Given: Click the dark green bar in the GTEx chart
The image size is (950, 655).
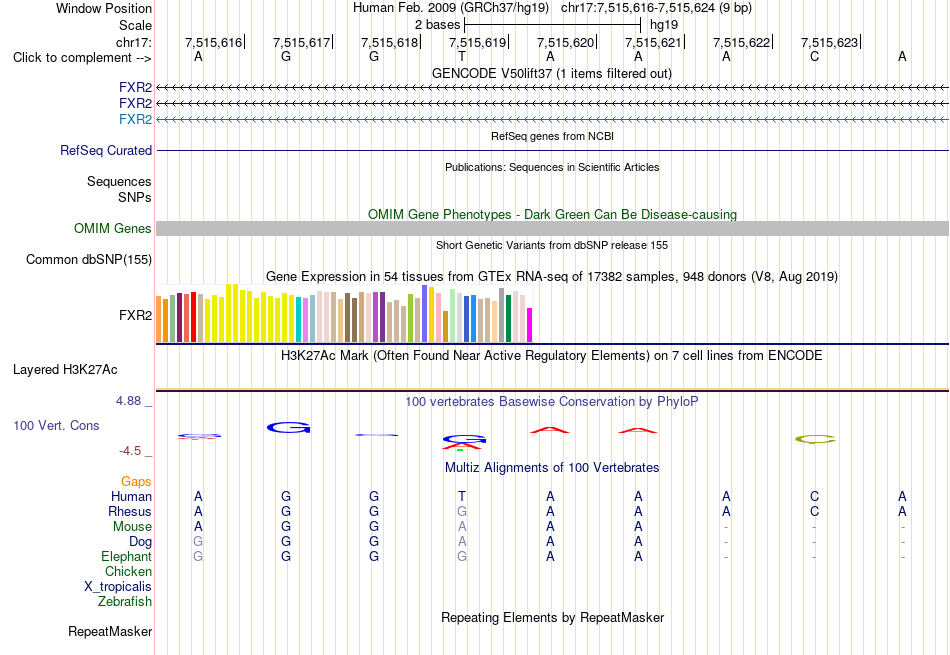Looking at the screenshot, I should click(508, 319).
